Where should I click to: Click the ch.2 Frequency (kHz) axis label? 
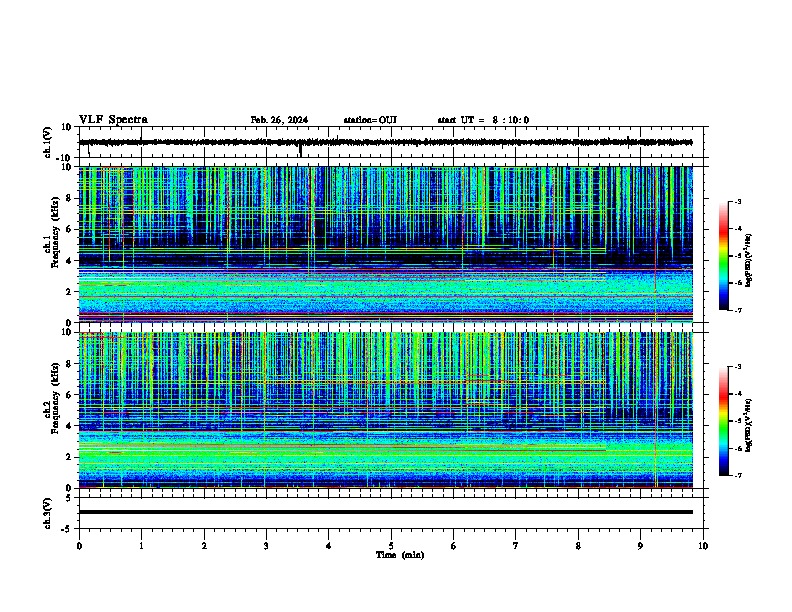[51, 398]
